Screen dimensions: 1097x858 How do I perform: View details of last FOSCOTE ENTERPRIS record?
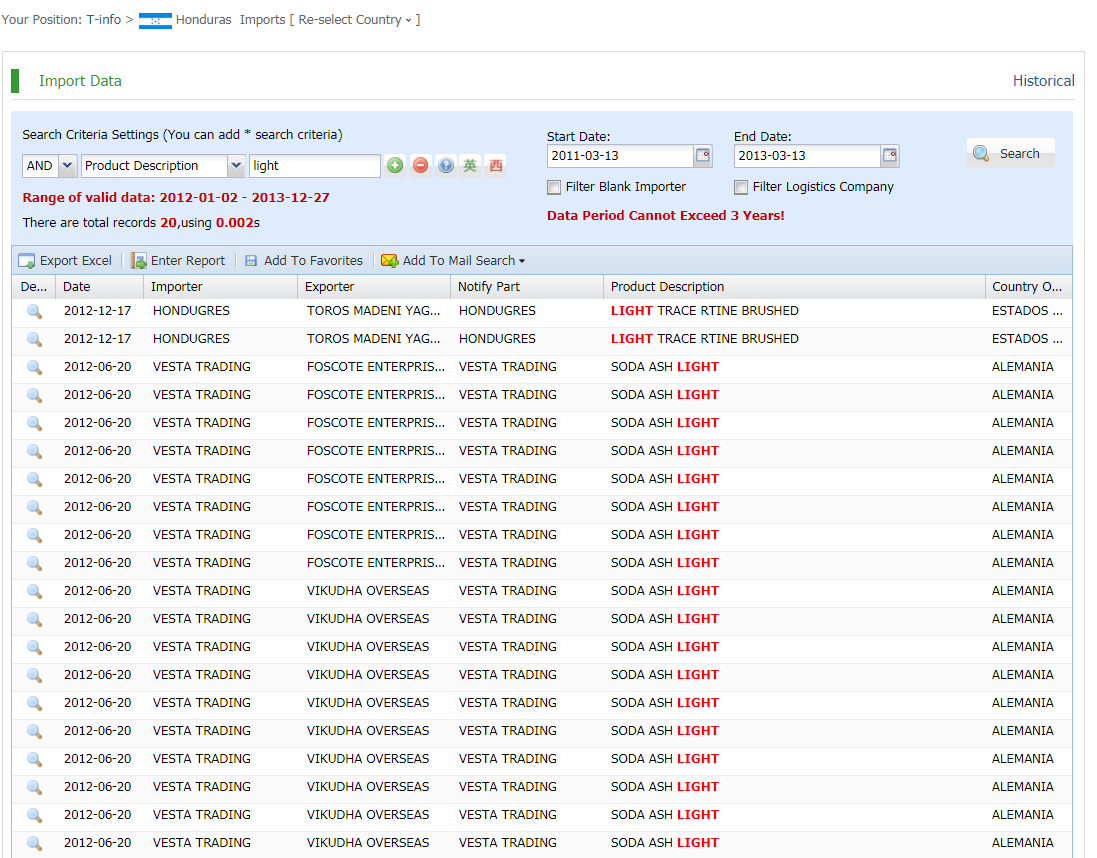click(x=34, y=563)
